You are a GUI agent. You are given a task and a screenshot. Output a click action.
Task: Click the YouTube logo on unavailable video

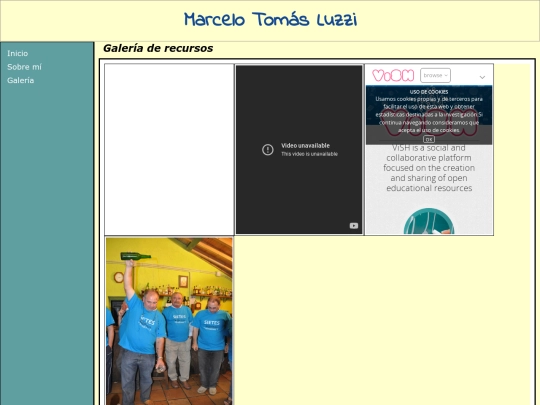[354, 226]
